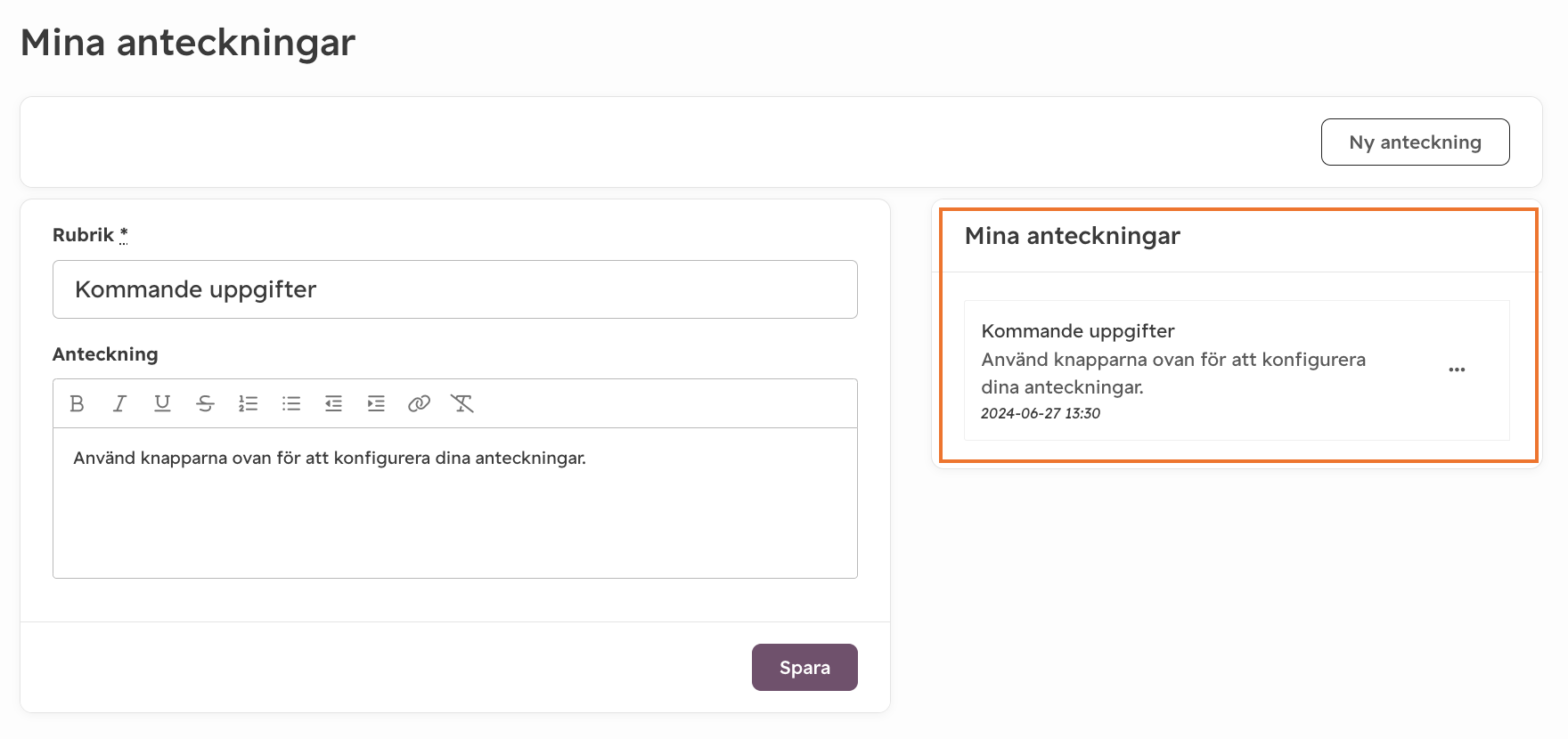The image size is (1568, 739).
Task: Open options menu for Kommande uppgifter note
Action: tap(1457, 369)
